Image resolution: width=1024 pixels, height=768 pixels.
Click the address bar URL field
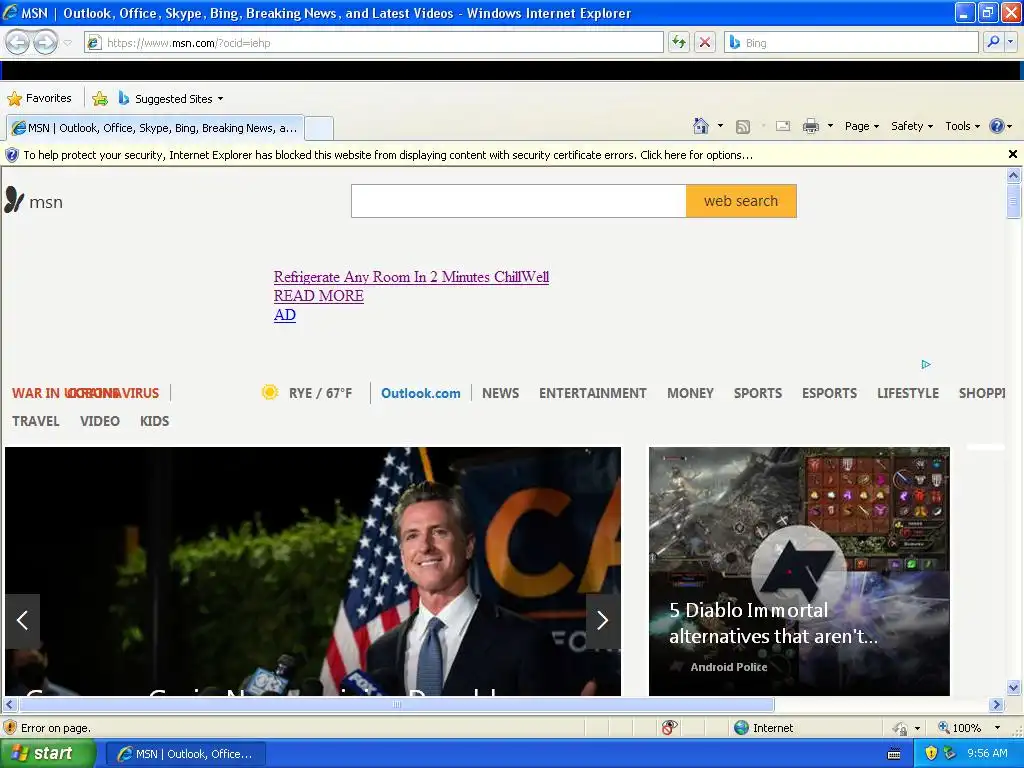374,42
